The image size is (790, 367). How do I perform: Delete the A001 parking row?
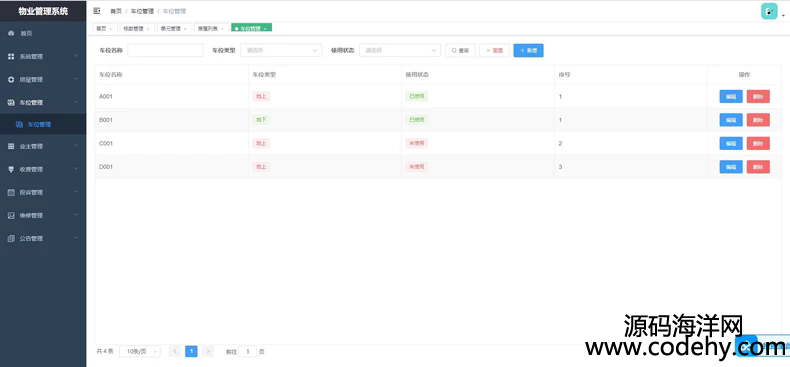pyautogui.click(x=758, y=96)
